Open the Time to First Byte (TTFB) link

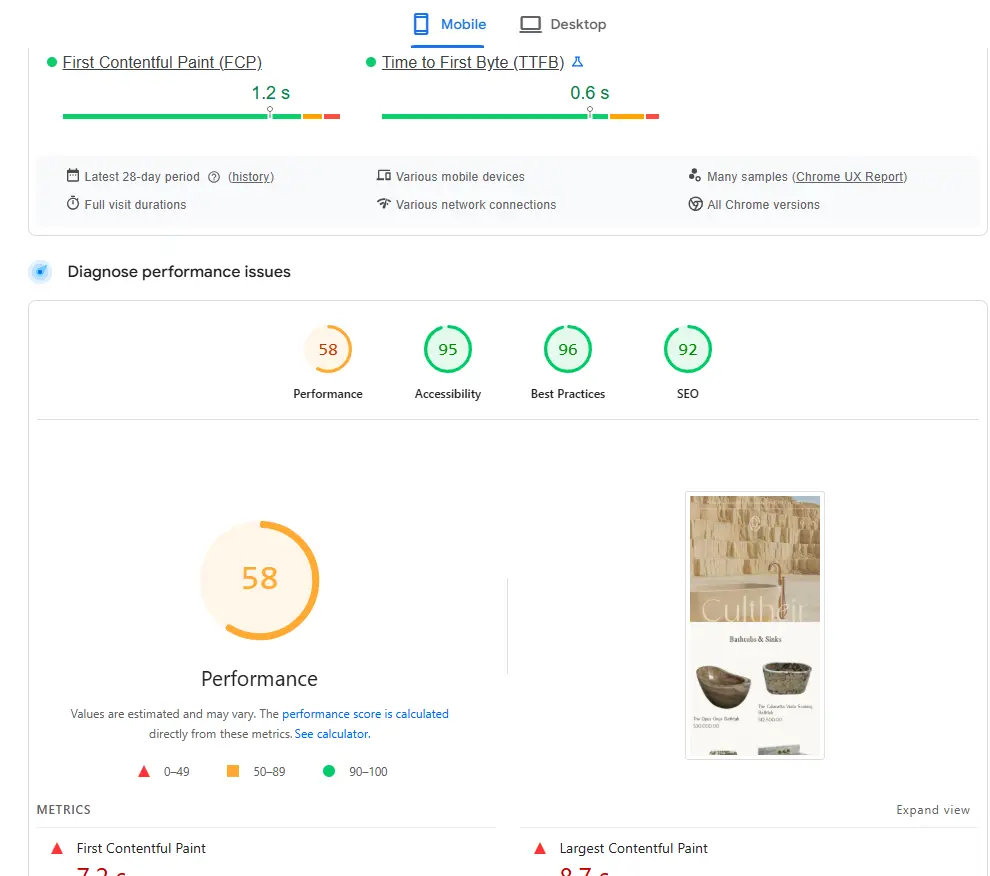[473, 62]
